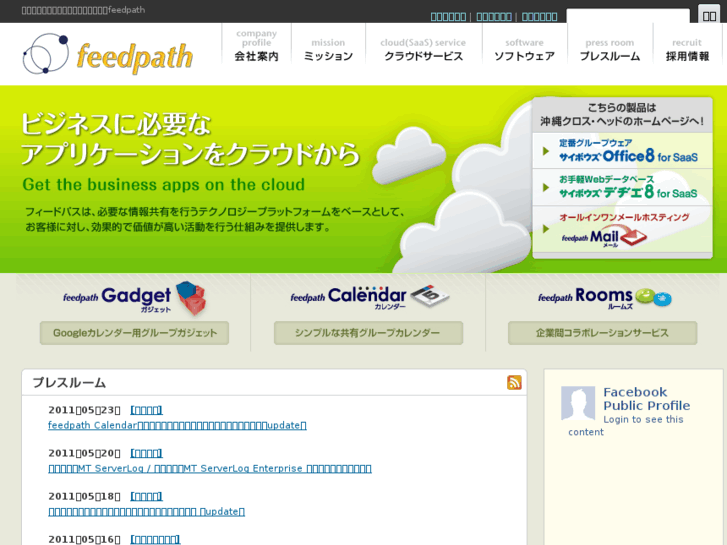727x545 pixels.
Task: Click the シンプルな共有グループカレンダー button
Action: click(x=368, y=333)
